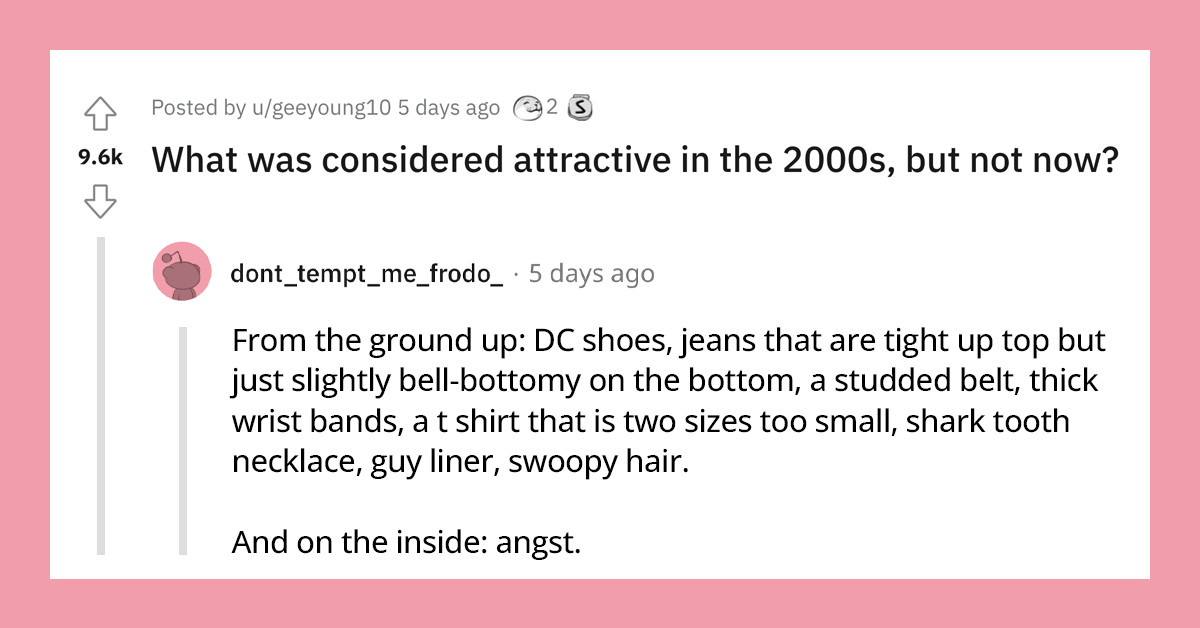
Task: Downvote the post using the down arrow
Action: pos(100,200)
